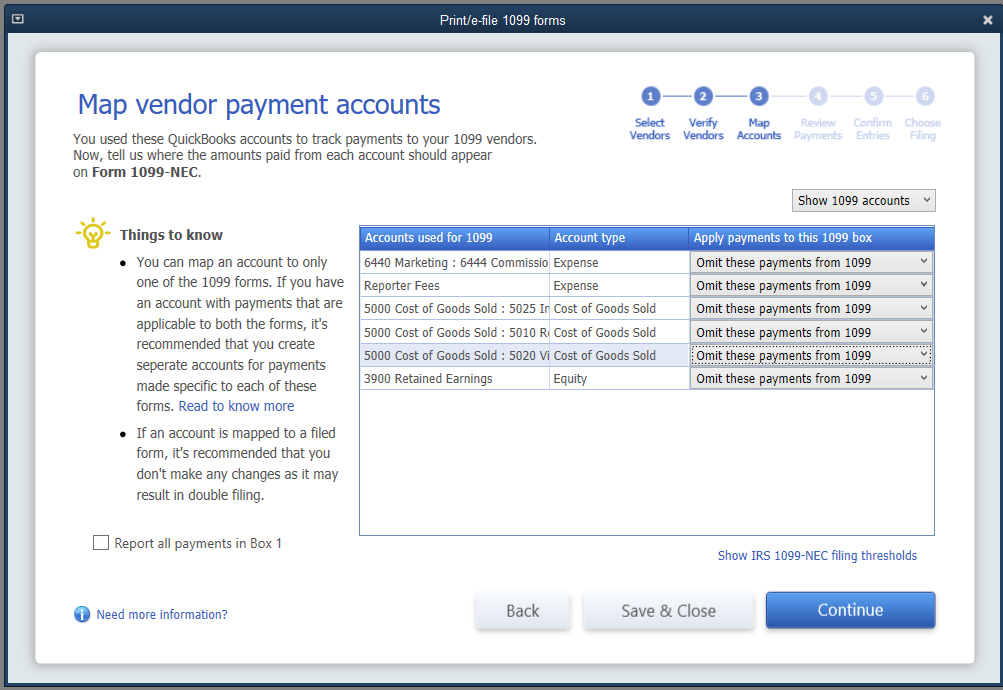Click the Back button
Viewport: 1003px width, 690px height.
click(523, 611)
